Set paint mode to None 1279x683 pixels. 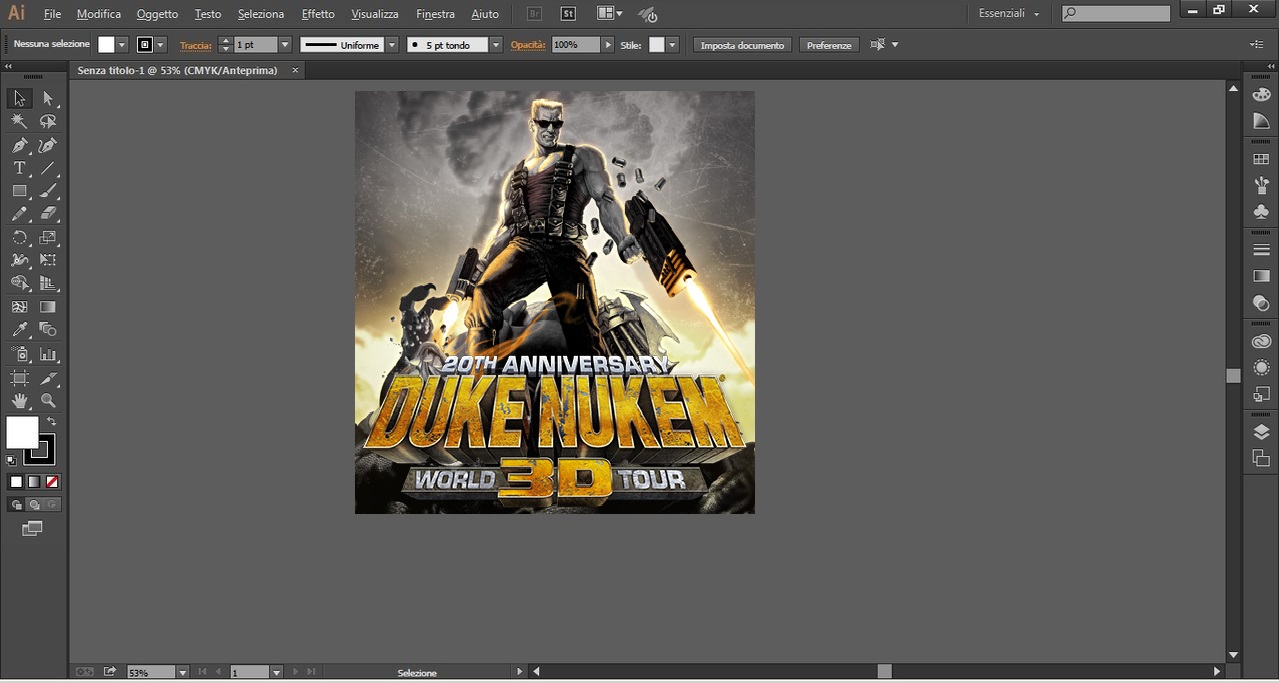pos(52,482)
